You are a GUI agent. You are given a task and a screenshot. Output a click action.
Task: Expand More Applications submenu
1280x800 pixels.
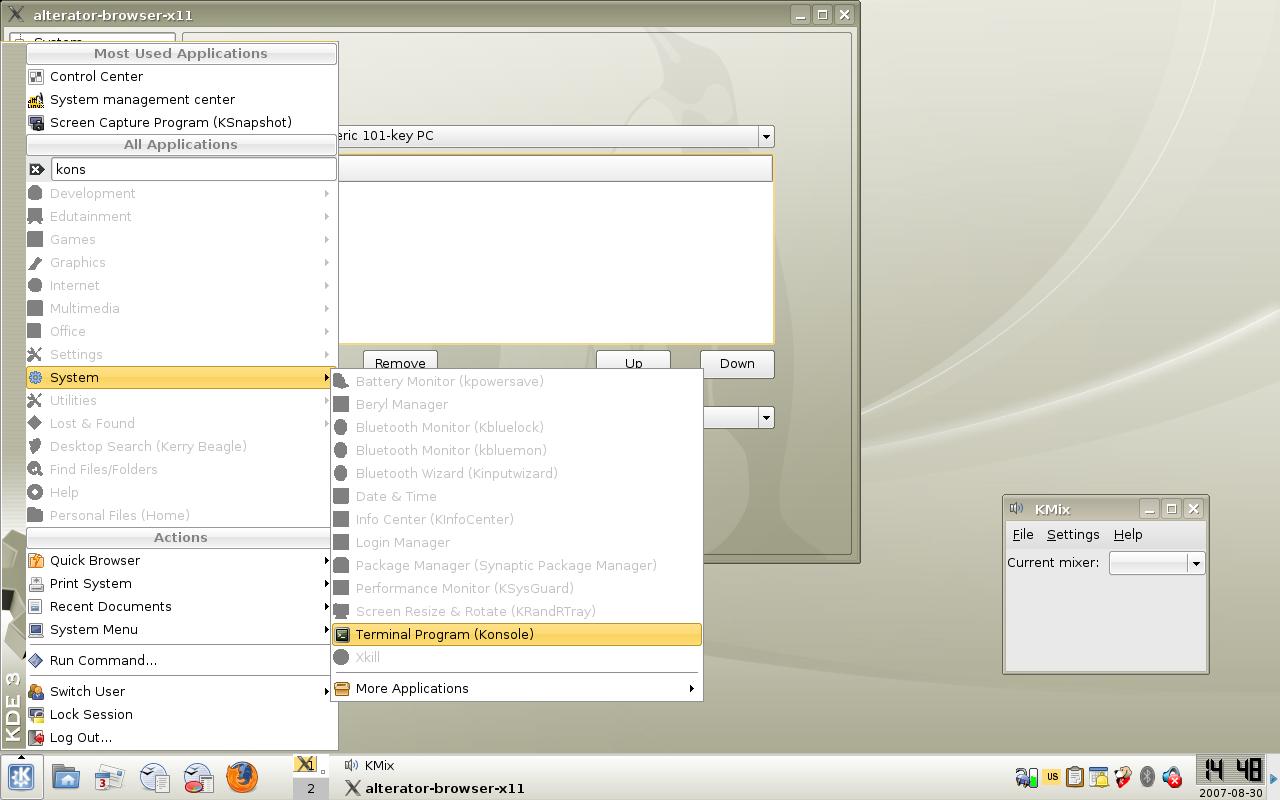pyautogui.click(x=517, y=688)
